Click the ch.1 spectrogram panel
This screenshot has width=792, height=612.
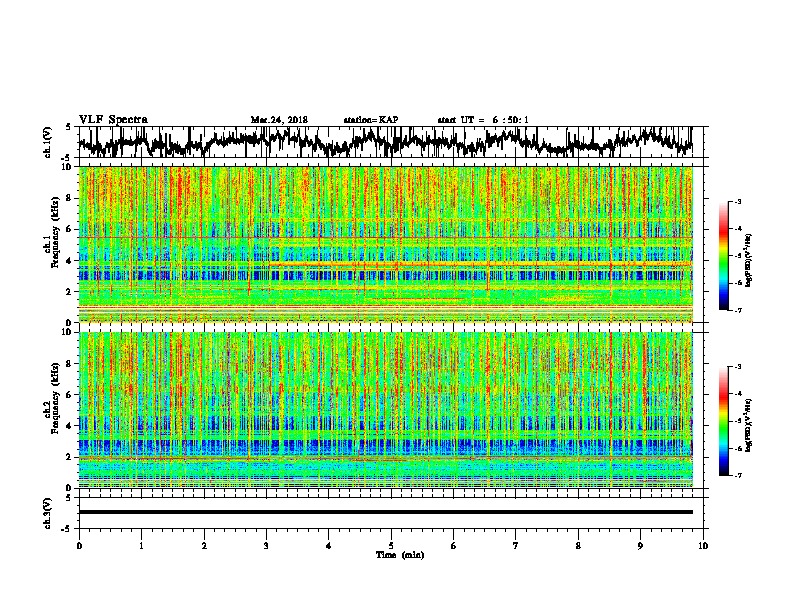point(385,244)
